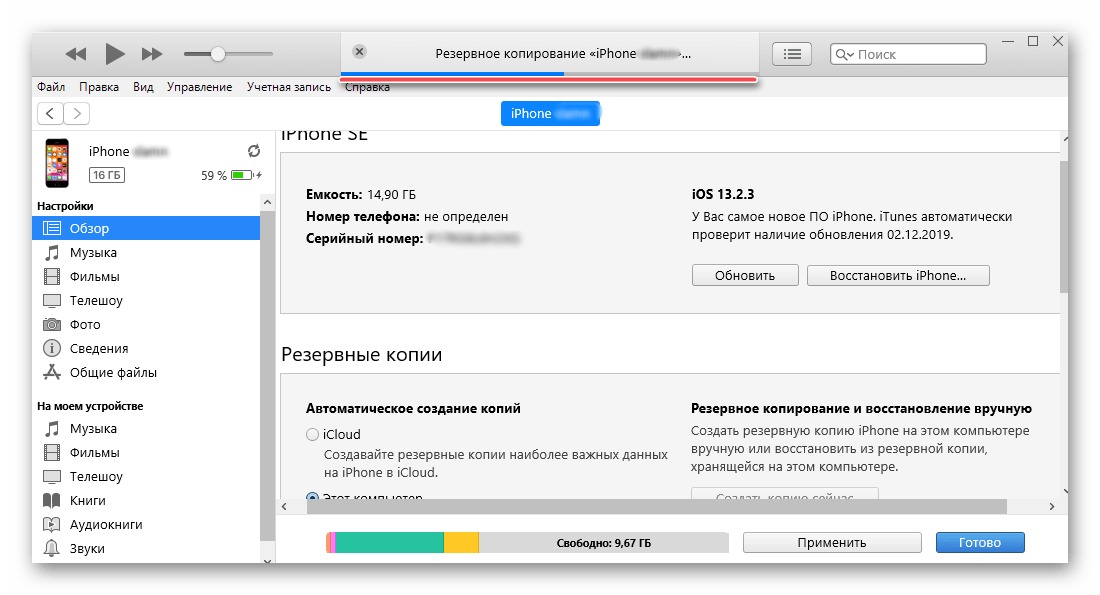
Task: Click Восстановить iPhone... button
Action: coord(898,276)
